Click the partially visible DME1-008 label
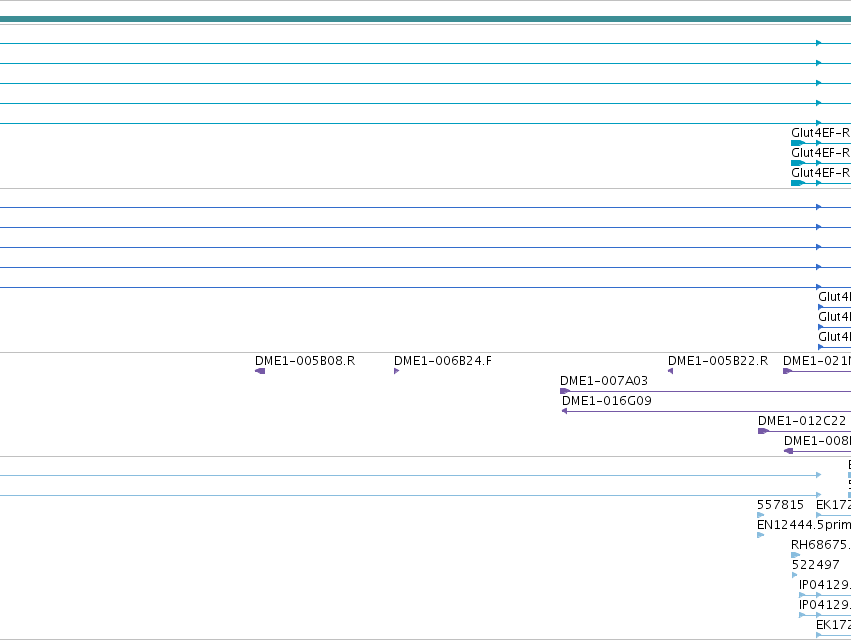 (x=817, y=441)
